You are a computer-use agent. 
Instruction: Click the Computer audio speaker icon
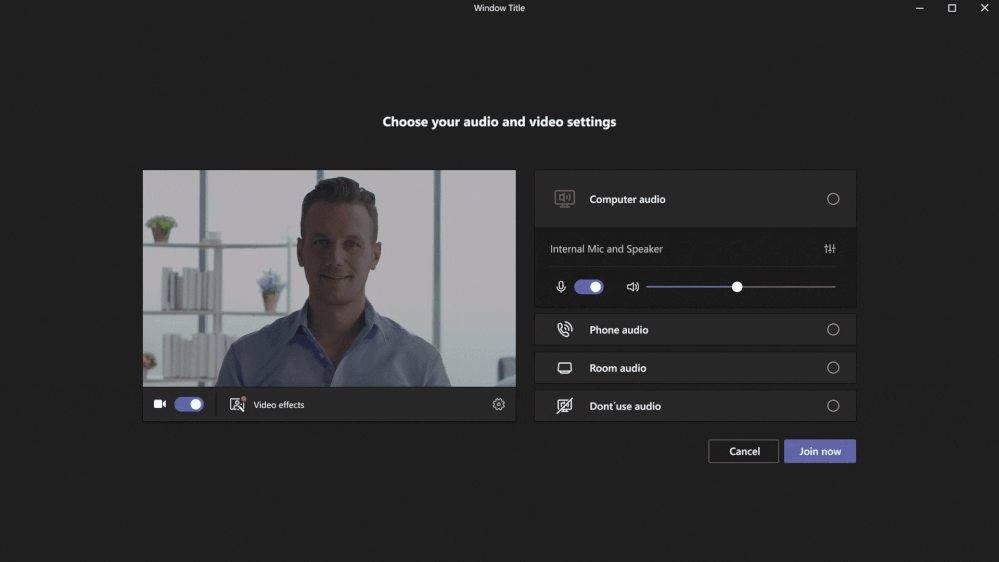click(565, 199)
